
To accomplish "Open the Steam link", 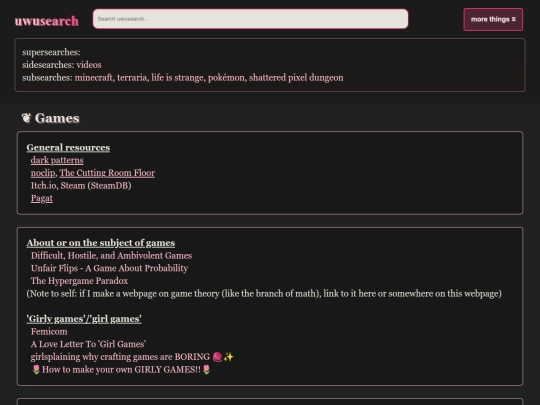I will (x=73, y=186).
